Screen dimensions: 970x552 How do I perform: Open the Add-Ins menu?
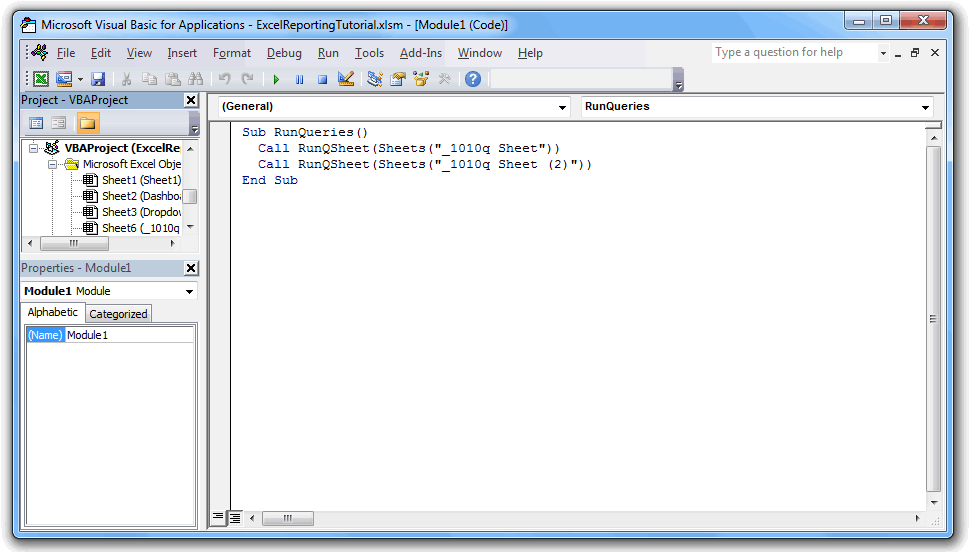point(421,53)
